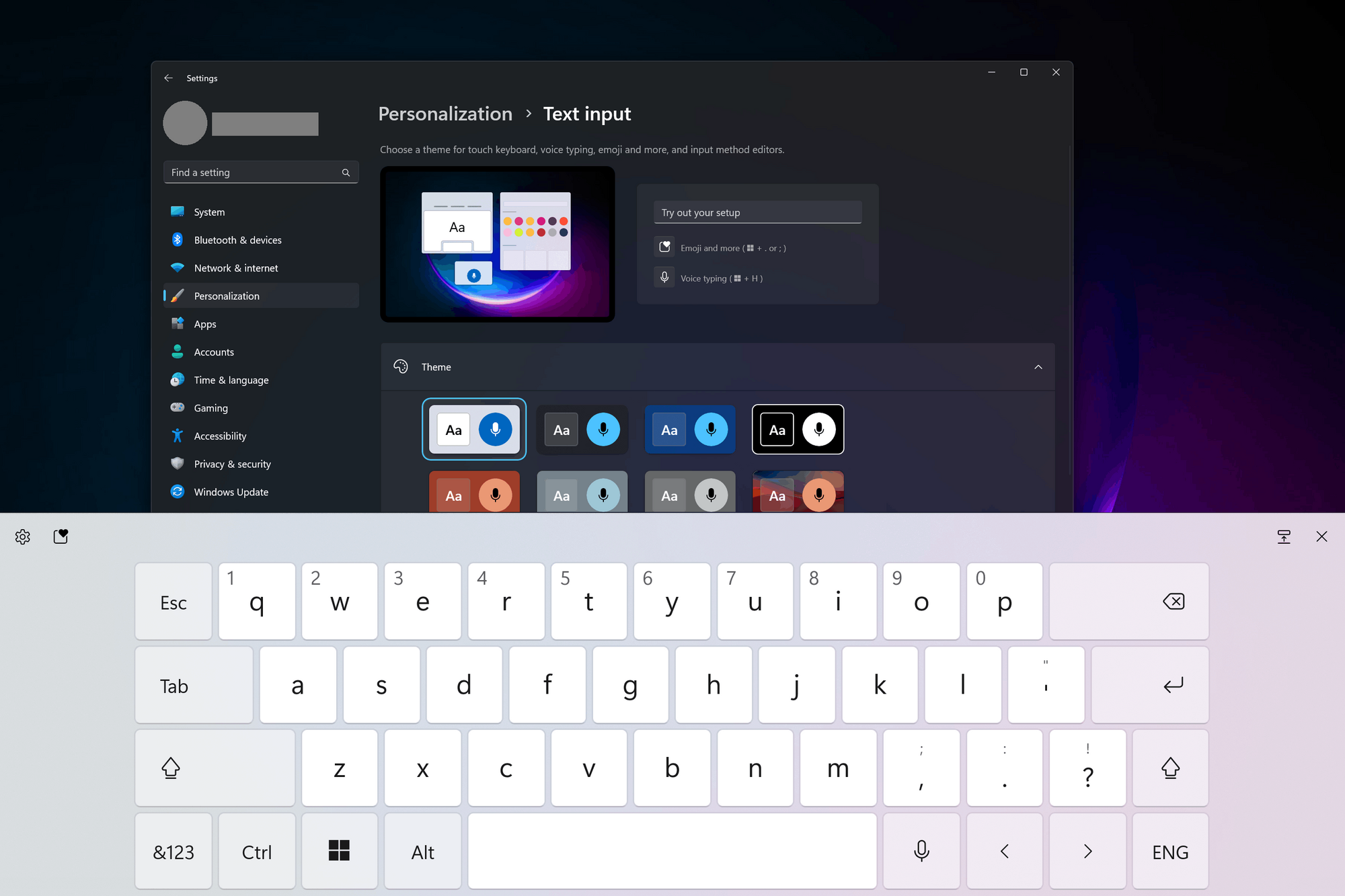Image resolution: width=1345 pixels, height=896 pixels.
Task: Tap the period key
Action: pyautogui.click(x=1005, y=768)
